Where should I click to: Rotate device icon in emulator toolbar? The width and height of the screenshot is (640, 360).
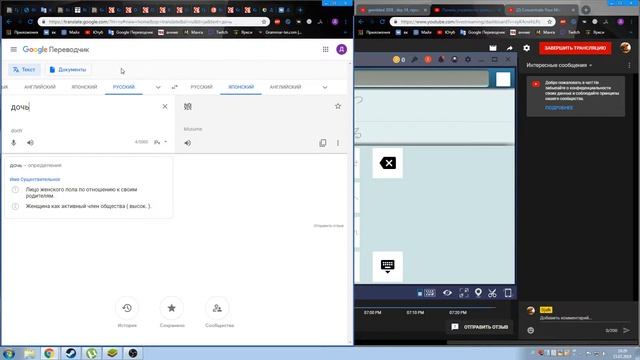508,293
